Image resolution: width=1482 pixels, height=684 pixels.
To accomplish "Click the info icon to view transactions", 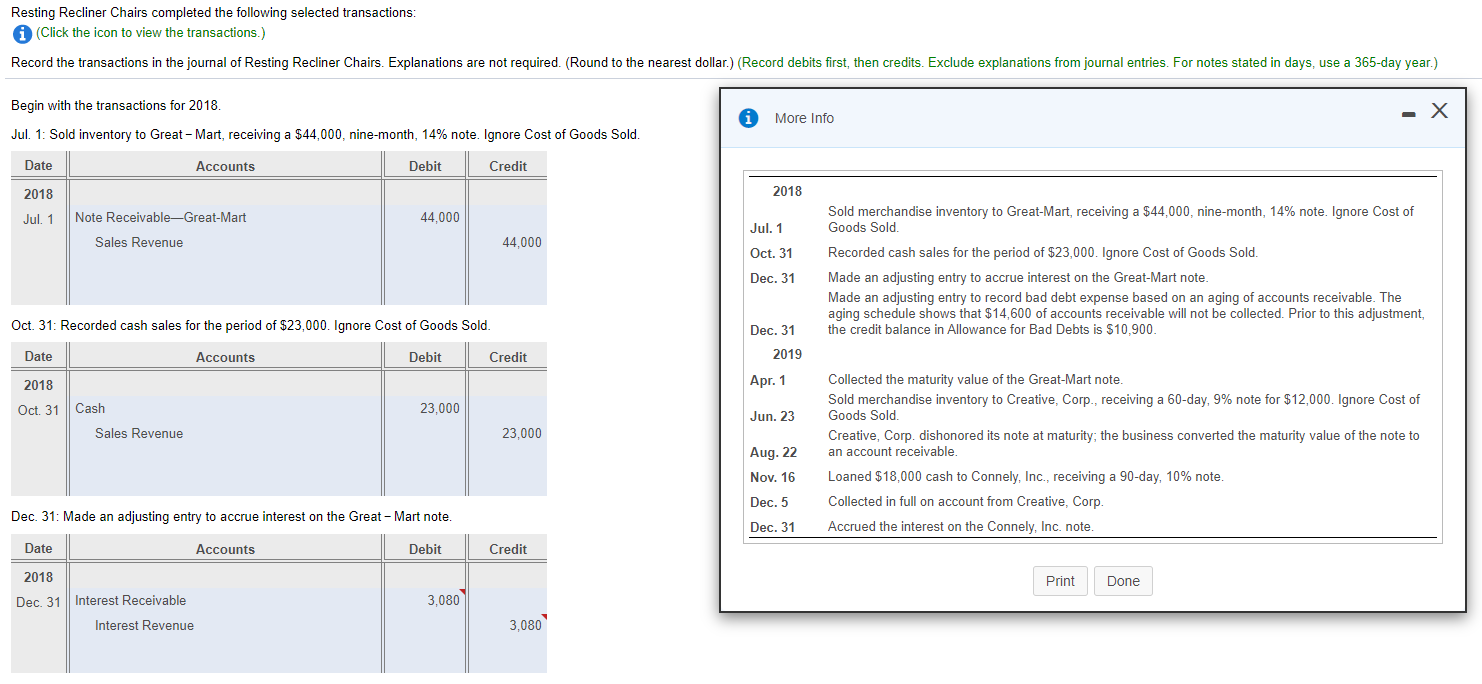I will [x=21, y=33].
